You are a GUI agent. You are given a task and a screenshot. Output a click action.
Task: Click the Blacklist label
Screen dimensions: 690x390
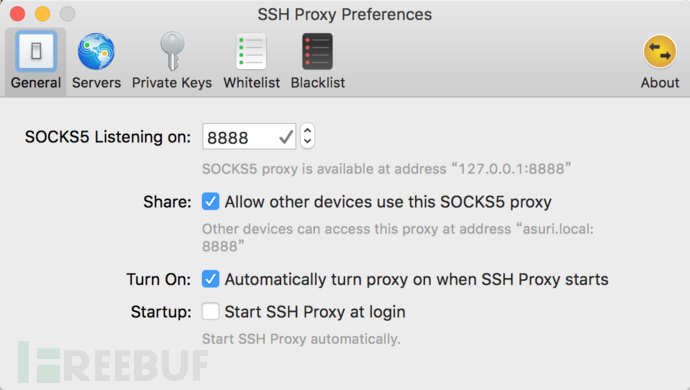318,83
